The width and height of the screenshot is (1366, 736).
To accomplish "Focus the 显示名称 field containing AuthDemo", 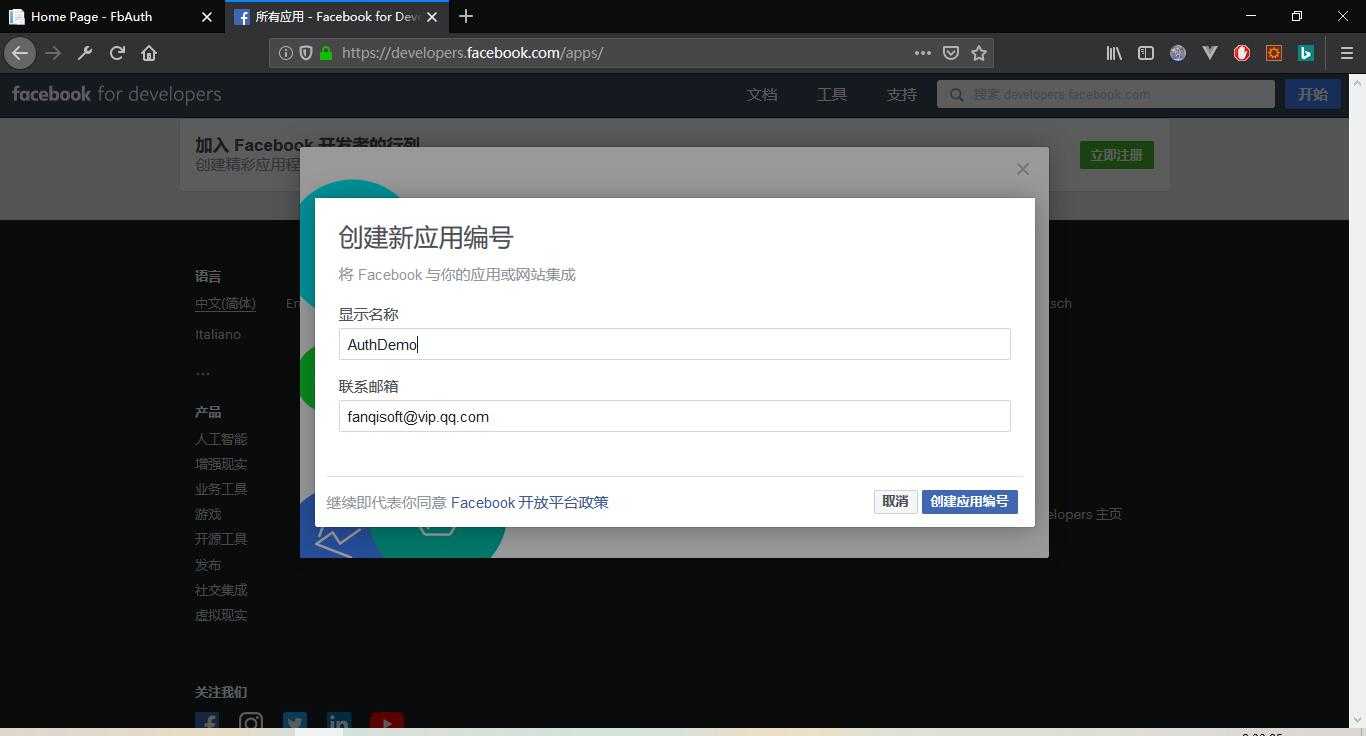I will [x=674, y=344].
